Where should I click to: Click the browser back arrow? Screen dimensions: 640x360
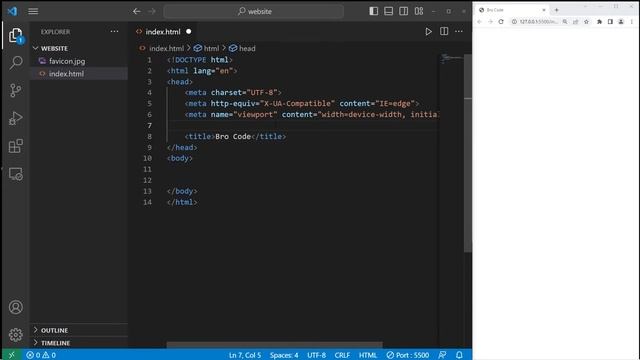480,22
